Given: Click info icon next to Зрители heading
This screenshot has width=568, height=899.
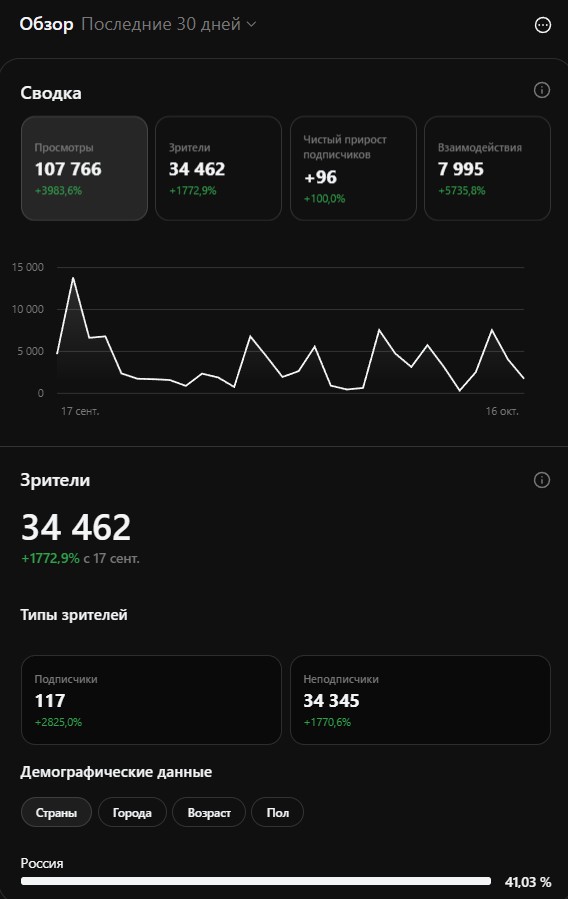Looking at the screenshot, I should (542, 480).
